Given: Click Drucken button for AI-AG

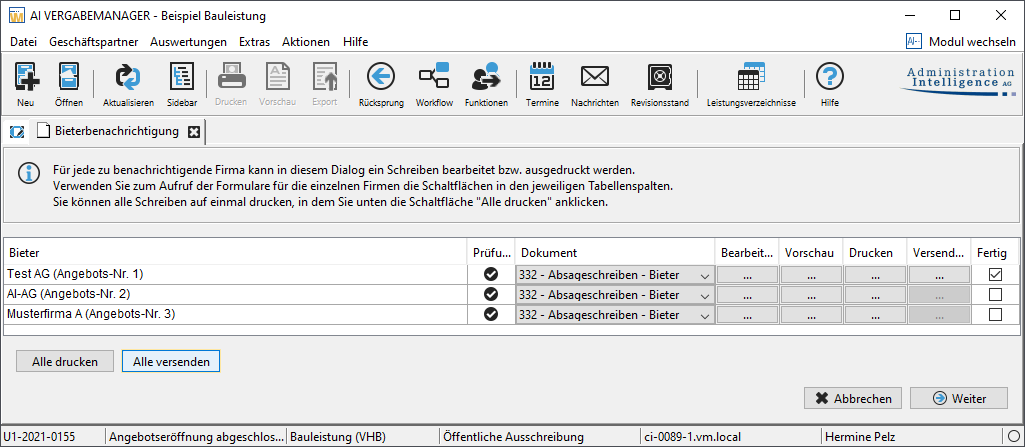Looking at the screenshot, I should pos(875,295).
